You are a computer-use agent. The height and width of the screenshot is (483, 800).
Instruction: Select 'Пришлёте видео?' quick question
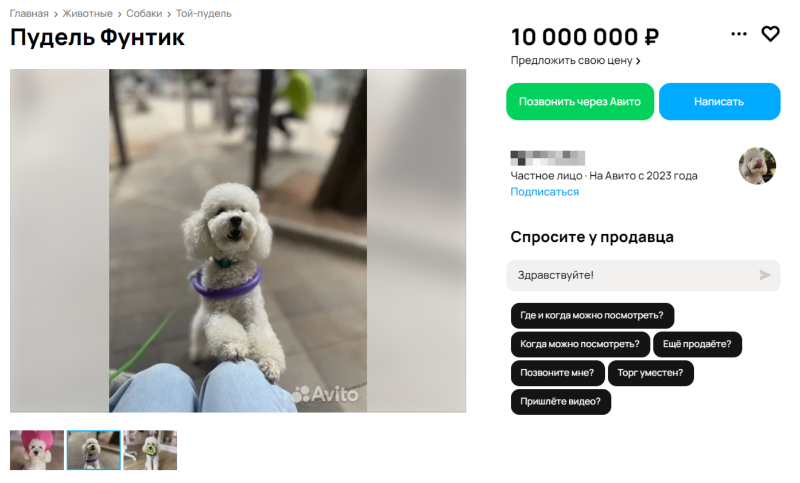click(560, 401)
